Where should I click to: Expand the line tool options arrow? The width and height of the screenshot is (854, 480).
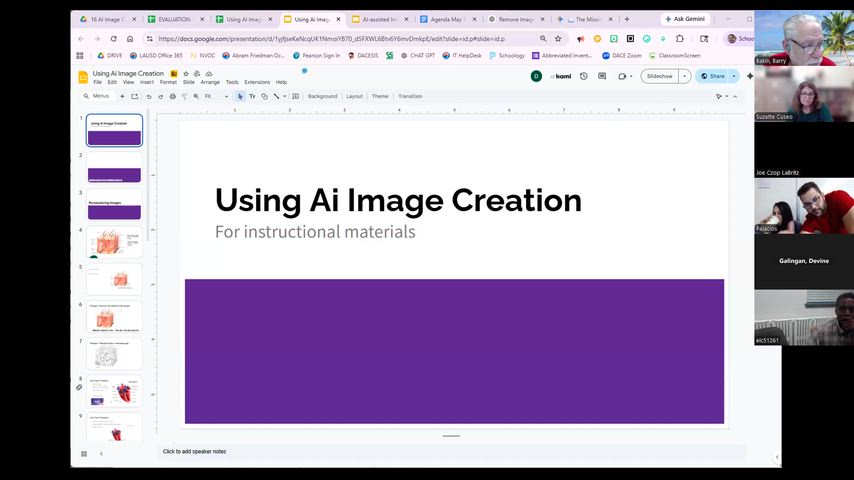284,96
